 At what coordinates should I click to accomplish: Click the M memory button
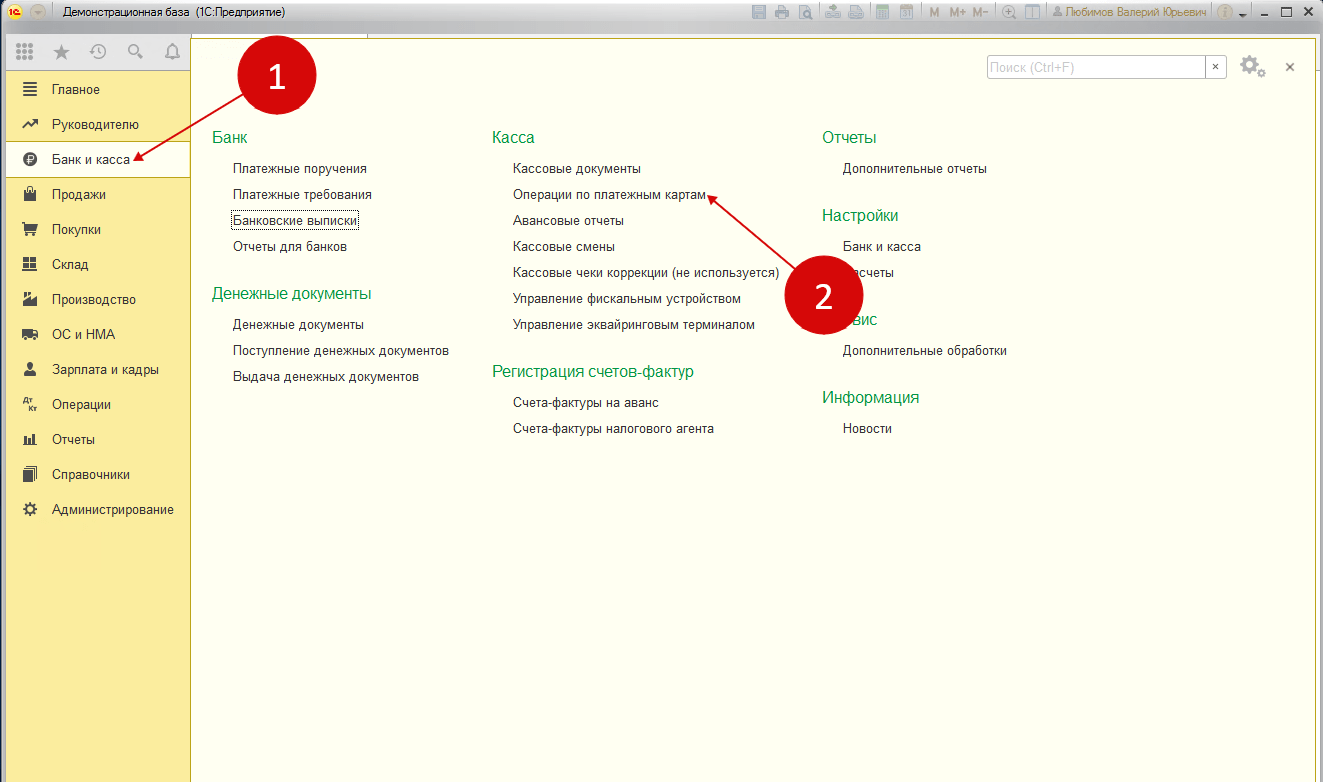[934, 12]
